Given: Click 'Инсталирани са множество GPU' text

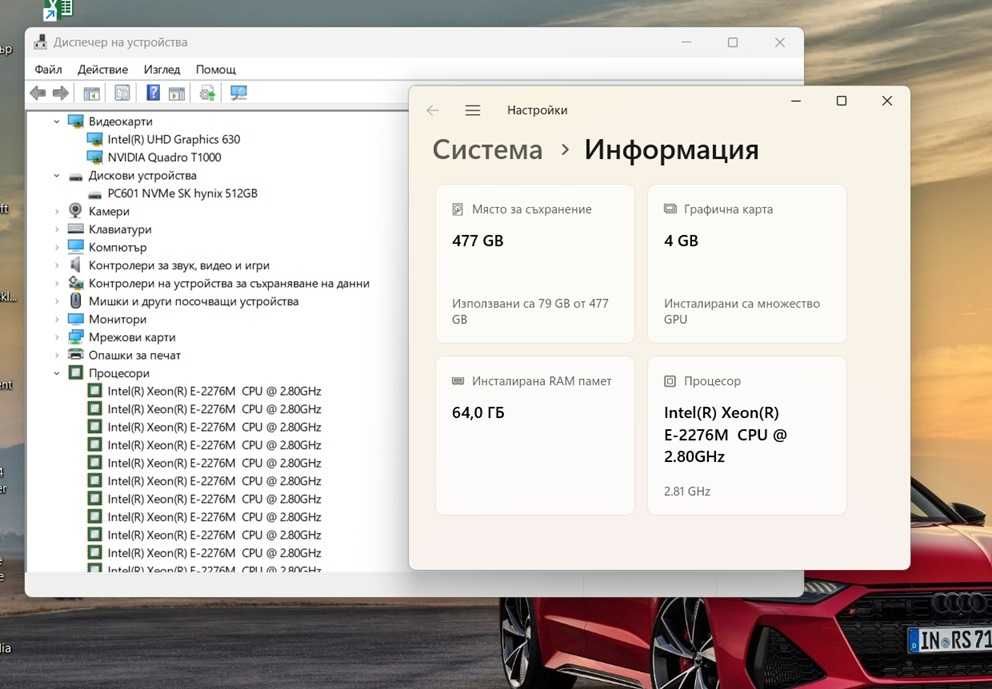Looking at the screenshot, I should [x=742, y=311].
